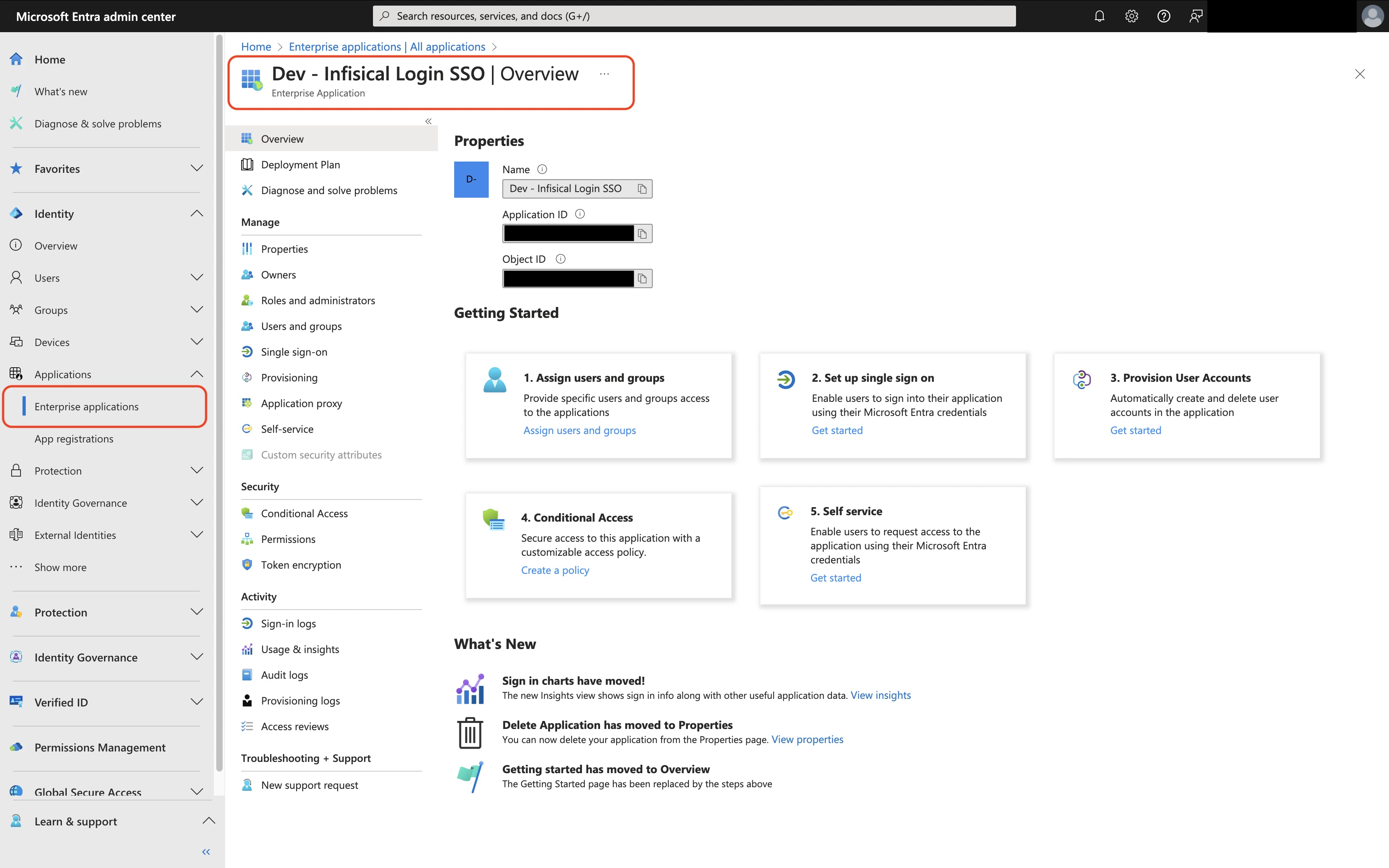
Task: Click the trash icon for Delete Application
Action: [470, 733]
